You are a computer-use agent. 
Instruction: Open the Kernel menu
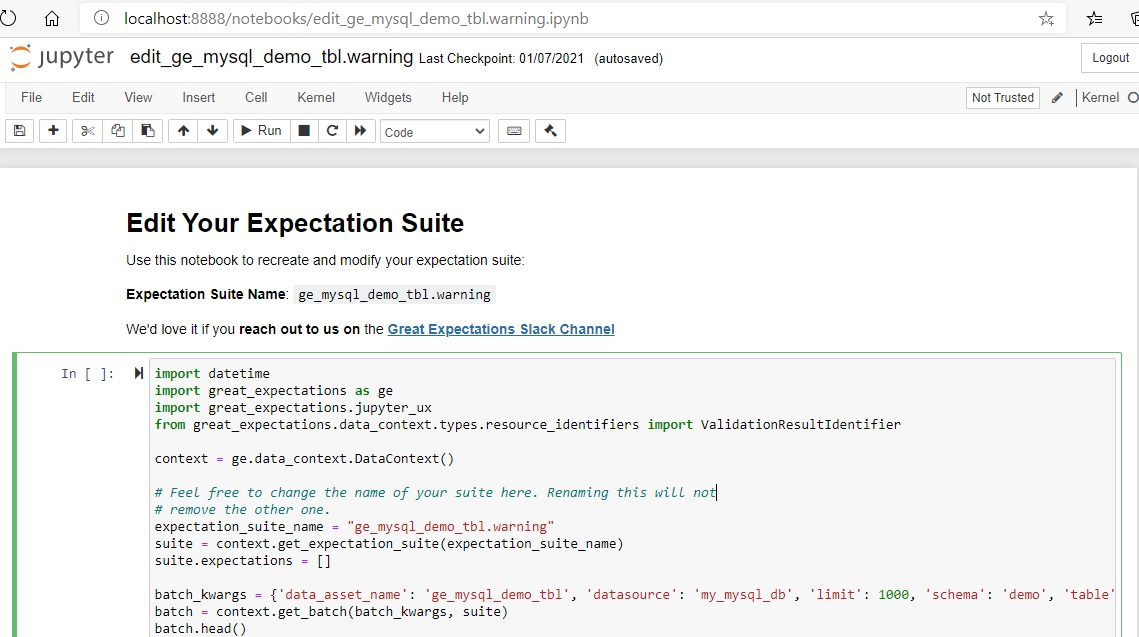316,97
